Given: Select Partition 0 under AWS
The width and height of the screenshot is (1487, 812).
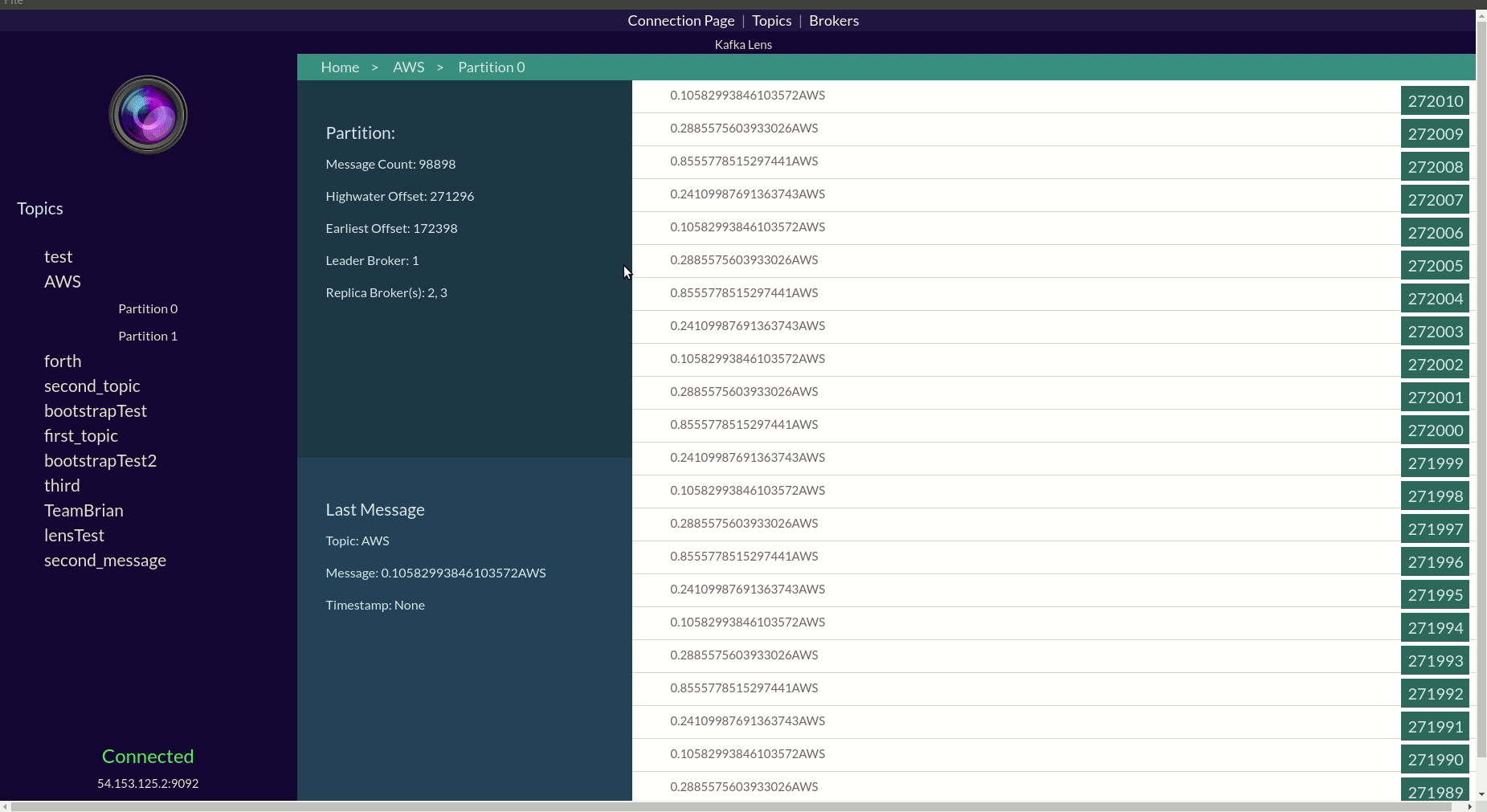Looking at the screenshot, I should tap(148, 308).
